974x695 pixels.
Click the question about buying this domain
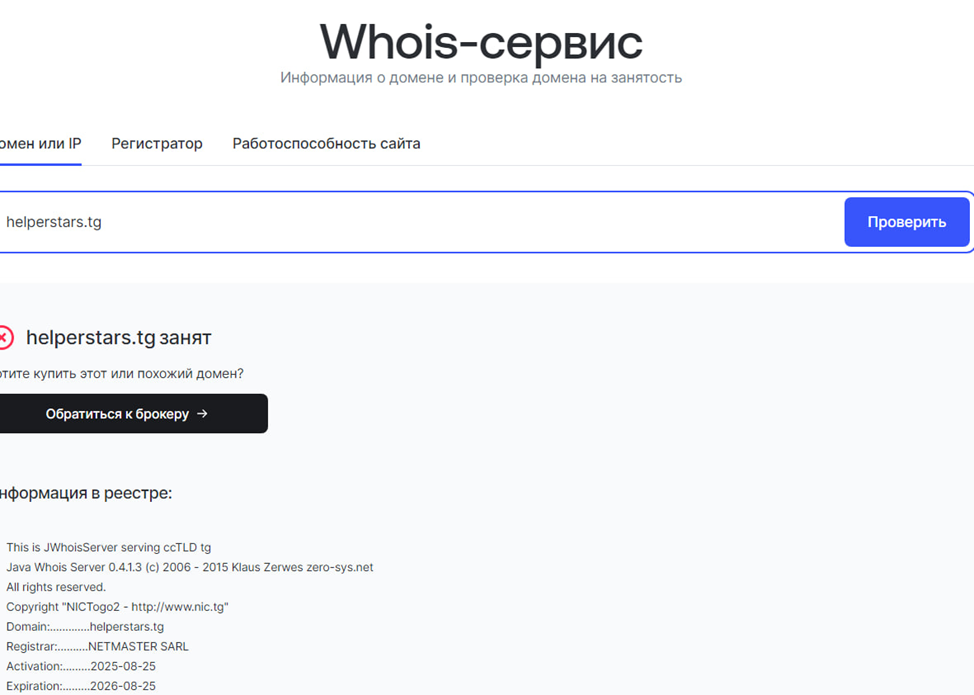122,374
